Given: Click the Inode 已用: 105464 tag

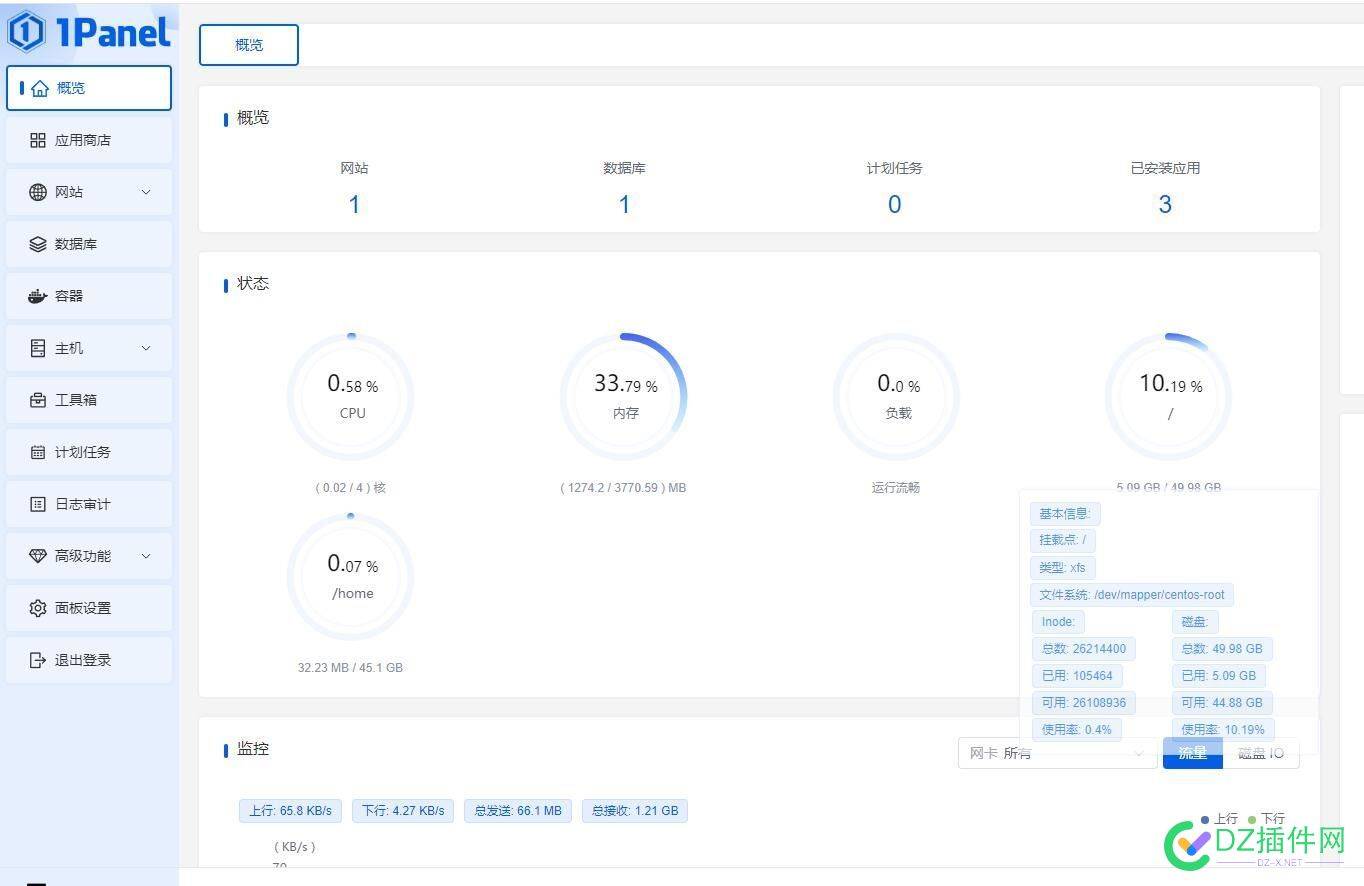Looking at the screenshot, I should (x=1077, y=675).
